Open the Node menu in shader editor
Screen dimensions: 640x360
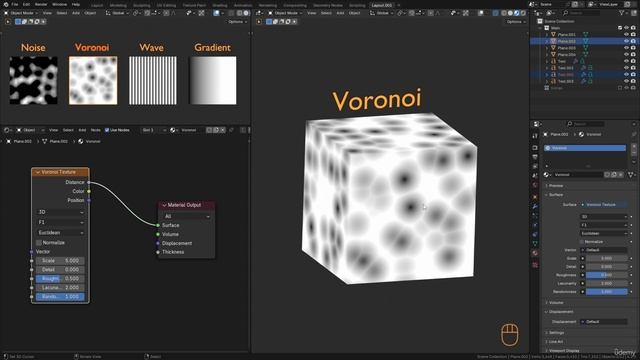[95, 130]
